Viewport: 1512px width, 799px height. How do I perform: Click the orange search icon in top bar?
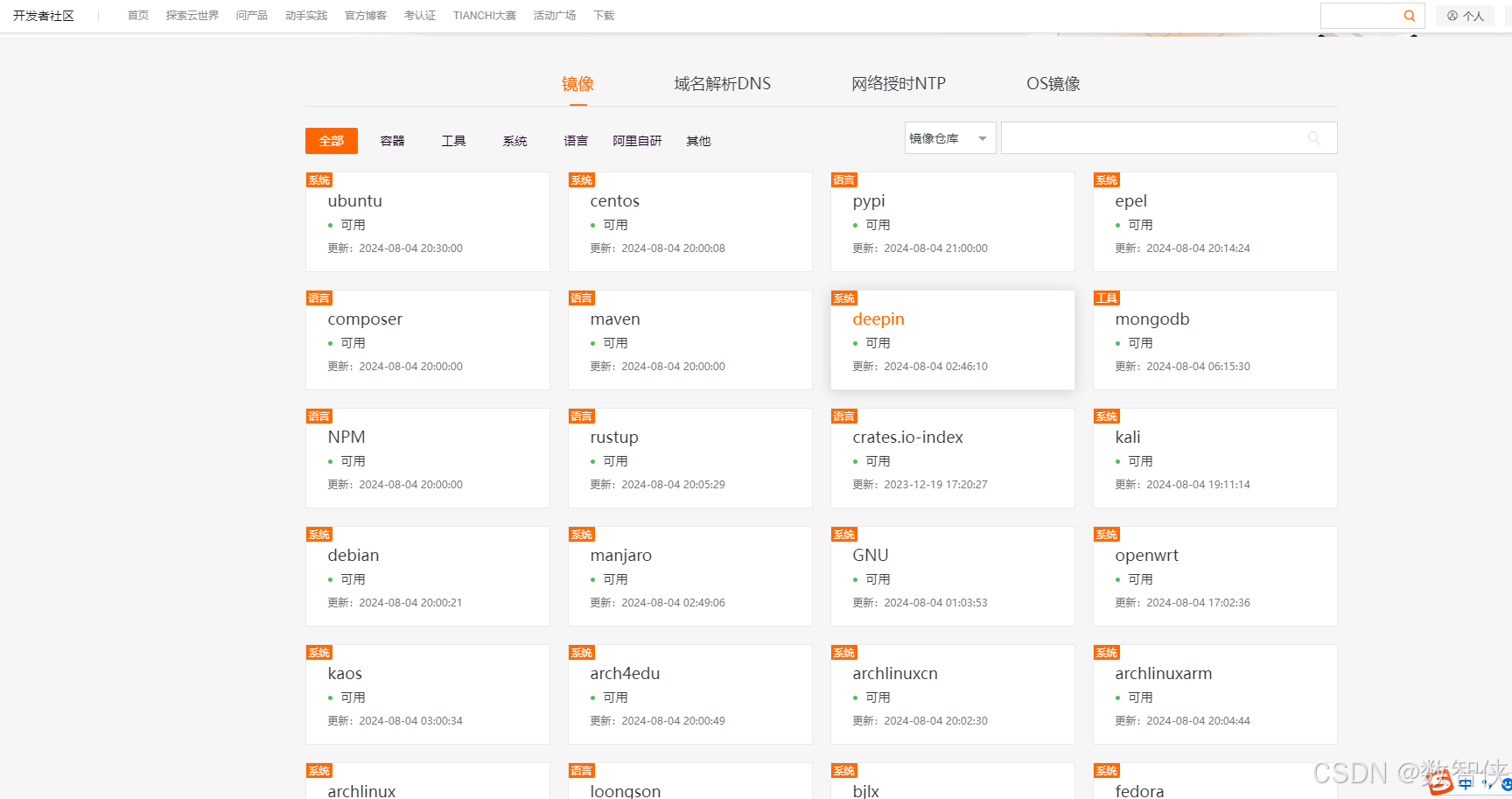click(x=1410, y=16)
